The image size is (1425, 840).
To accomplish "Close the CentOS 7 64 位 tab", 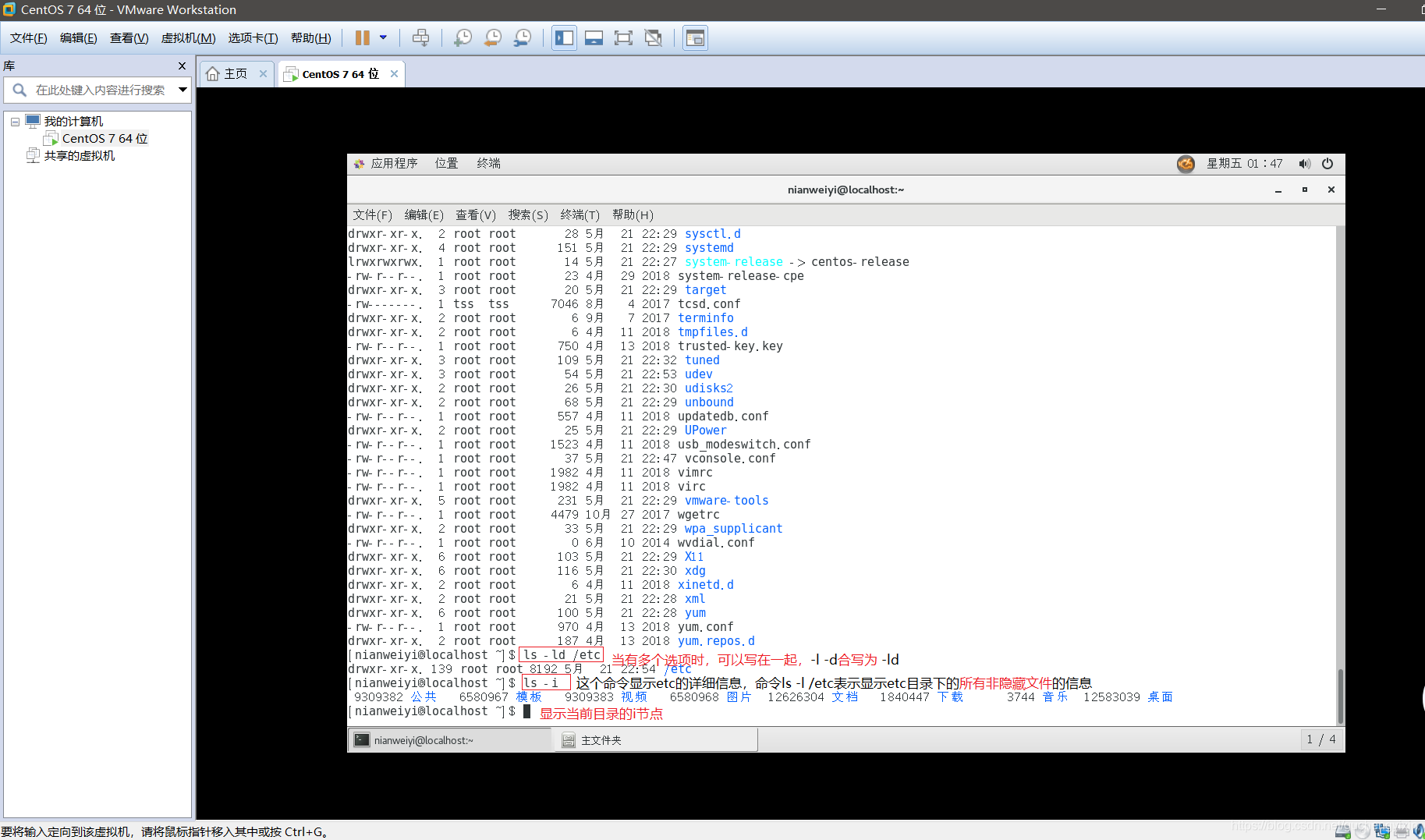I will [394, 73].
